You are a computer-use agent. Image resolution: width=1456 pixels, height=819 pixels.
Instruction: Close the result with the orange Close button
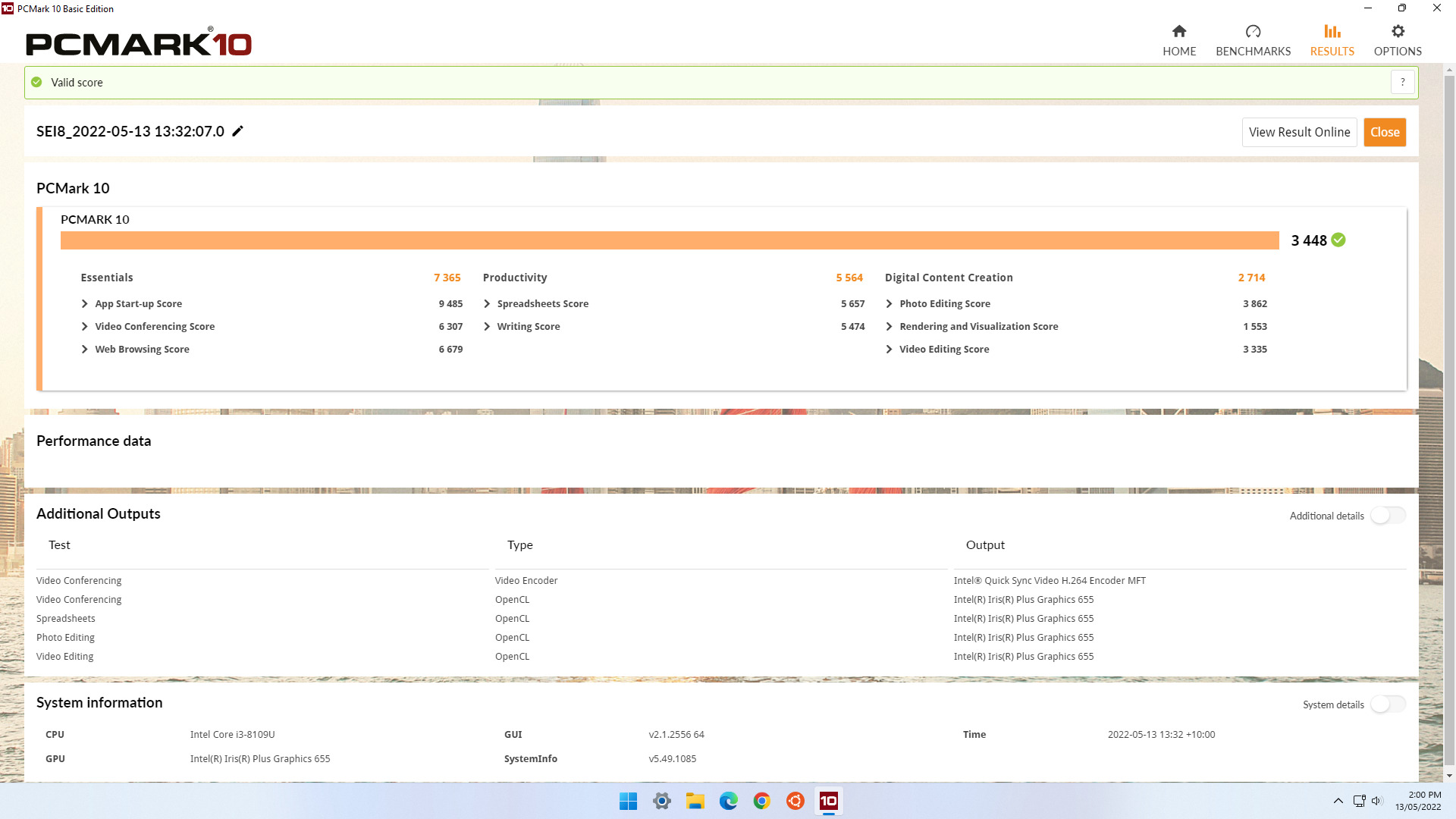click(1385, 132)
